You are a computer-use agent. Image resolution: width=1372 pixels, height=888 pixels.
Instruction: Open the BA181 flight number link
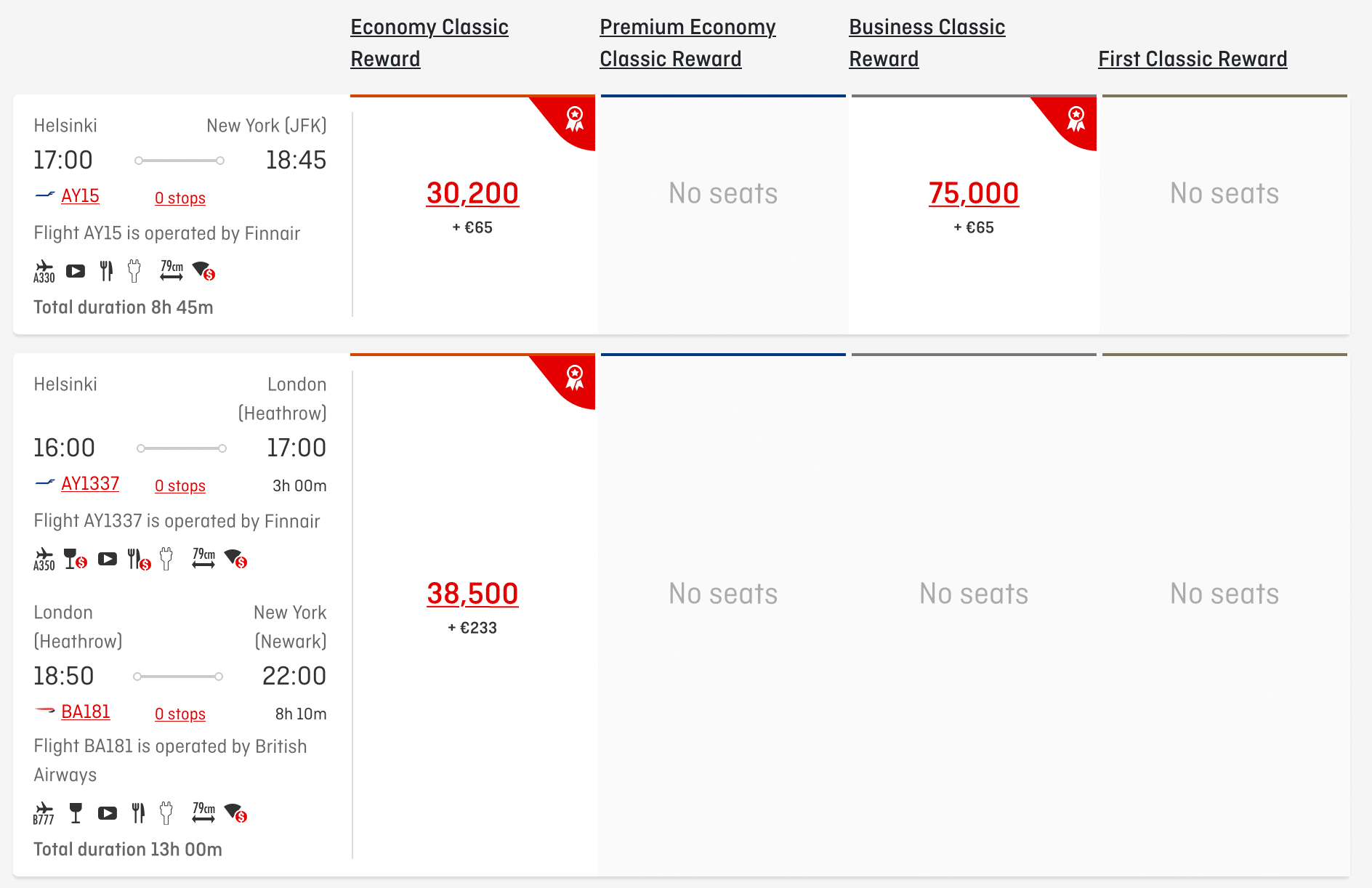tap(86, 712)
